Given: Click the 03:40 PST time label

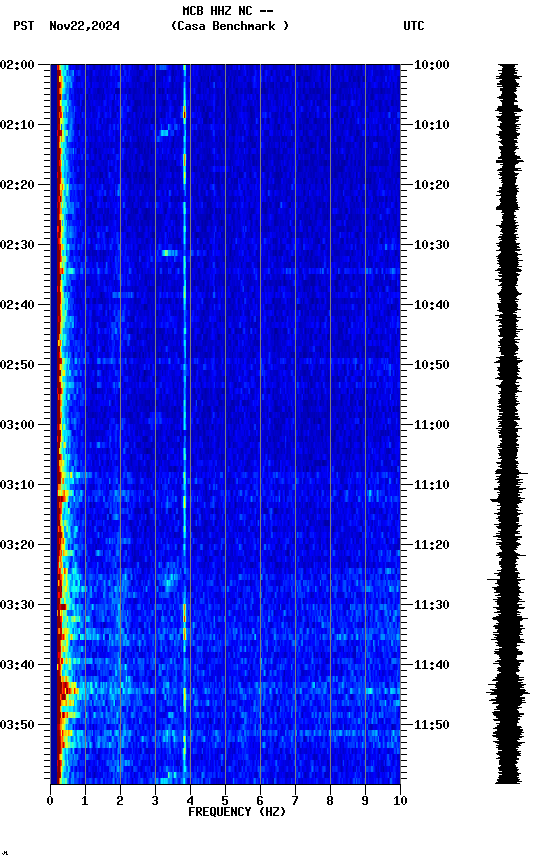Looking at the screenshot, I should point(17,665).
